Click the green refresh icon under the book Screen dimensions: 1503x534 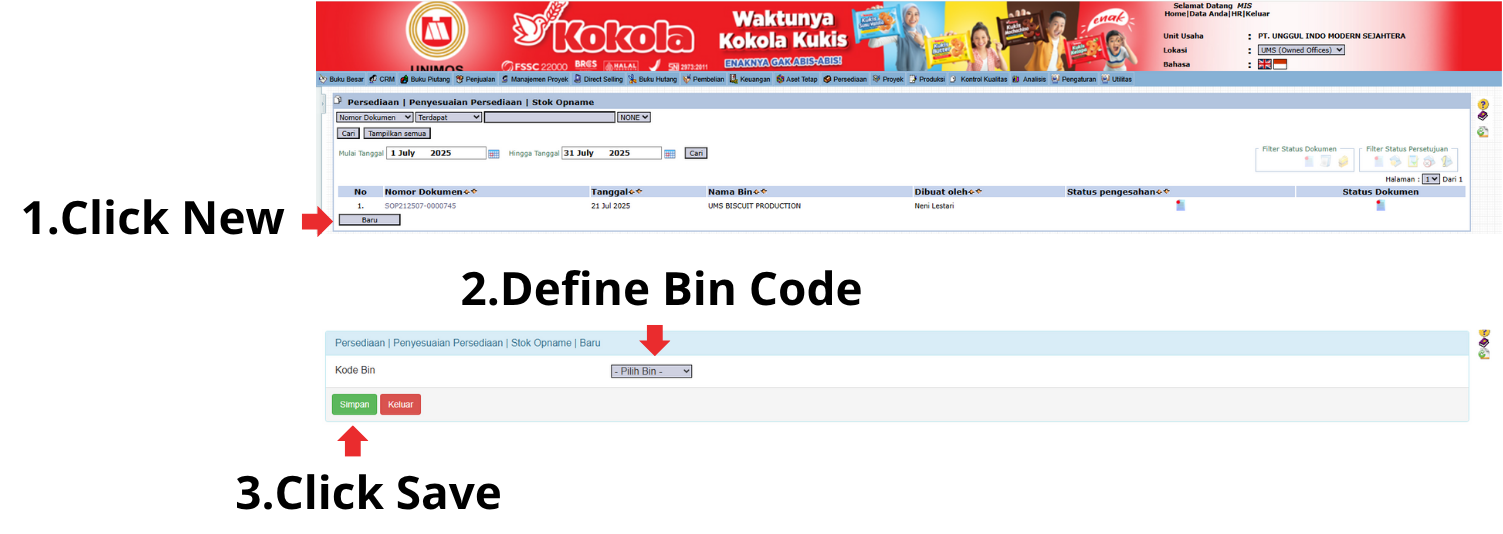[1483, 131]
